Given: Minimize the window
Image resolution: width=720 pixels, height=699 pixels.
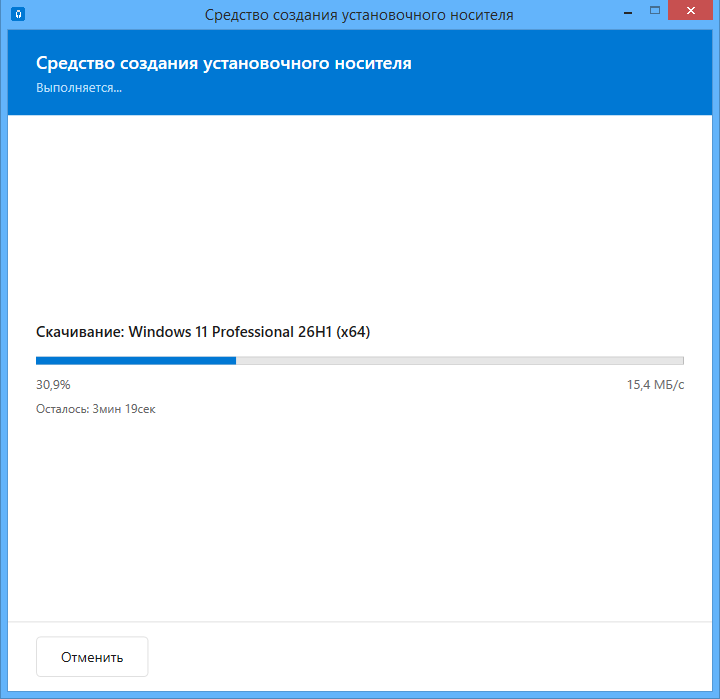Looking at the screenshot, I should 628,11.
